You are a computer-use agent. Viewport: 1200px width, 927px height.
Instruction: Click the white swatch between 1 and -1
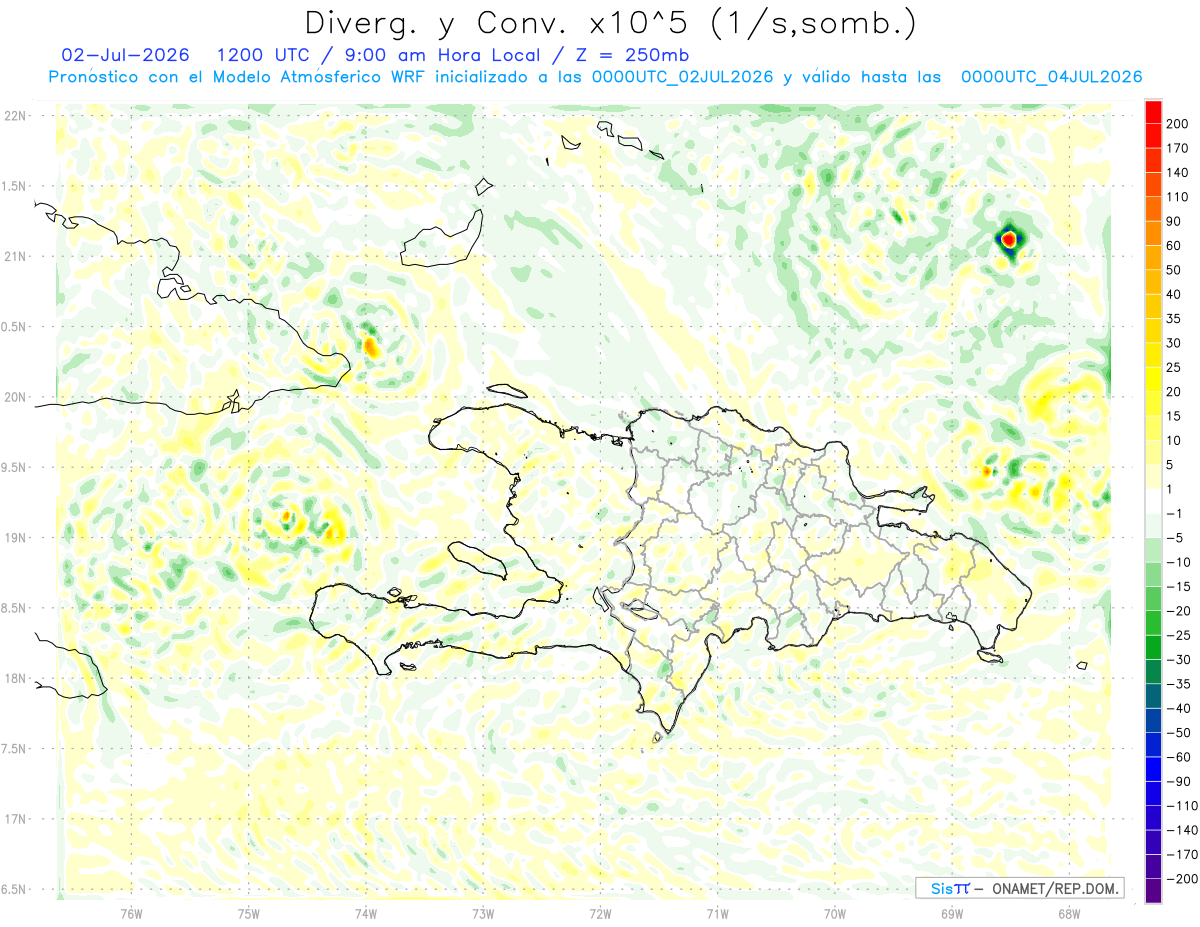click(1153, 501)
